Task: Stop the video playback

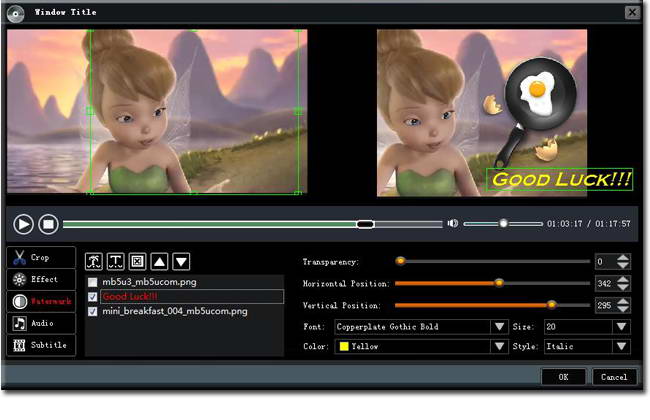Action: coord(49,224)
